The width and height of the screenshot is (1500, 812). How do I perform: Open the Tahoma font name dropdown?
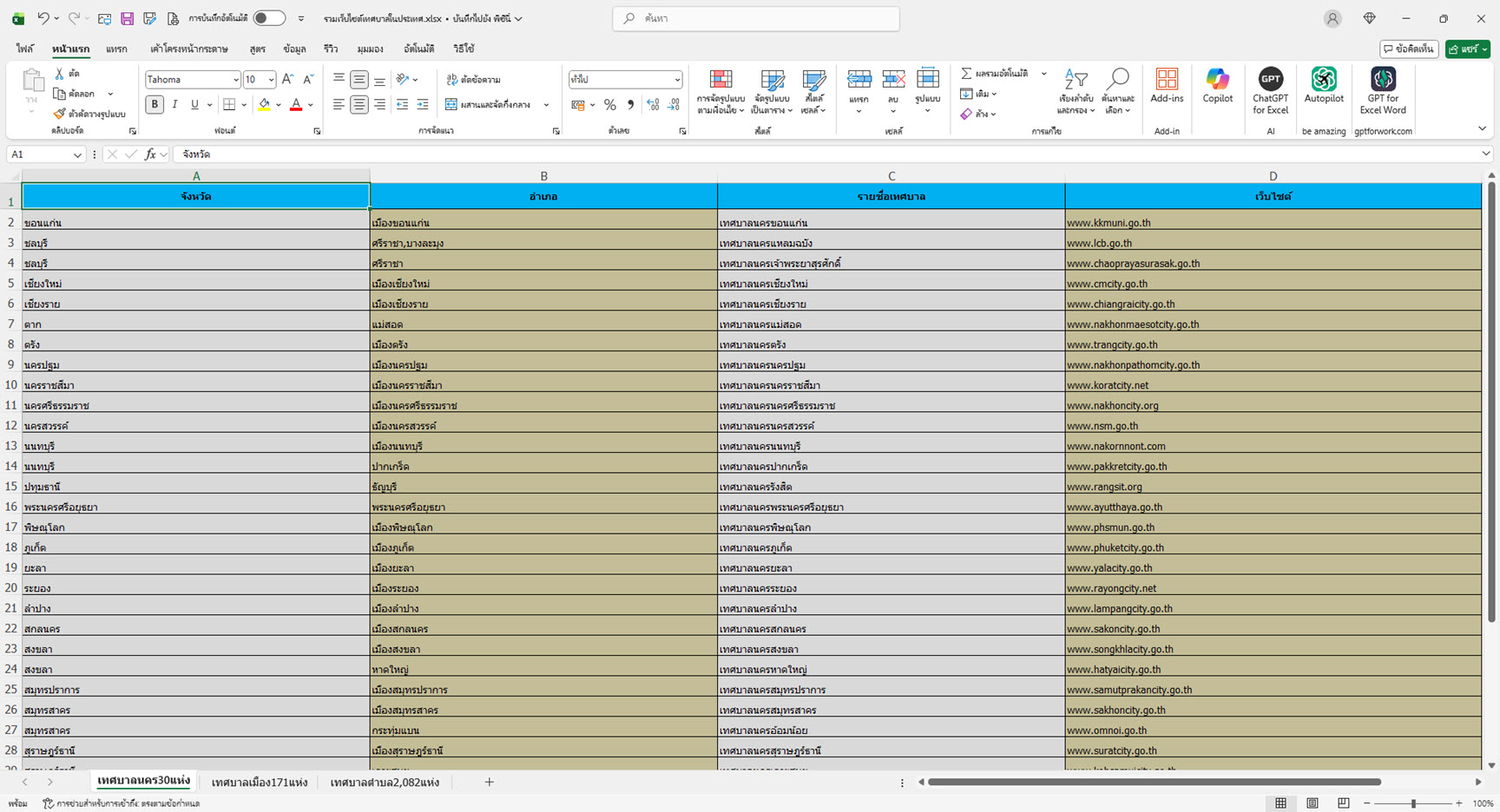click(x=235, y=80)
